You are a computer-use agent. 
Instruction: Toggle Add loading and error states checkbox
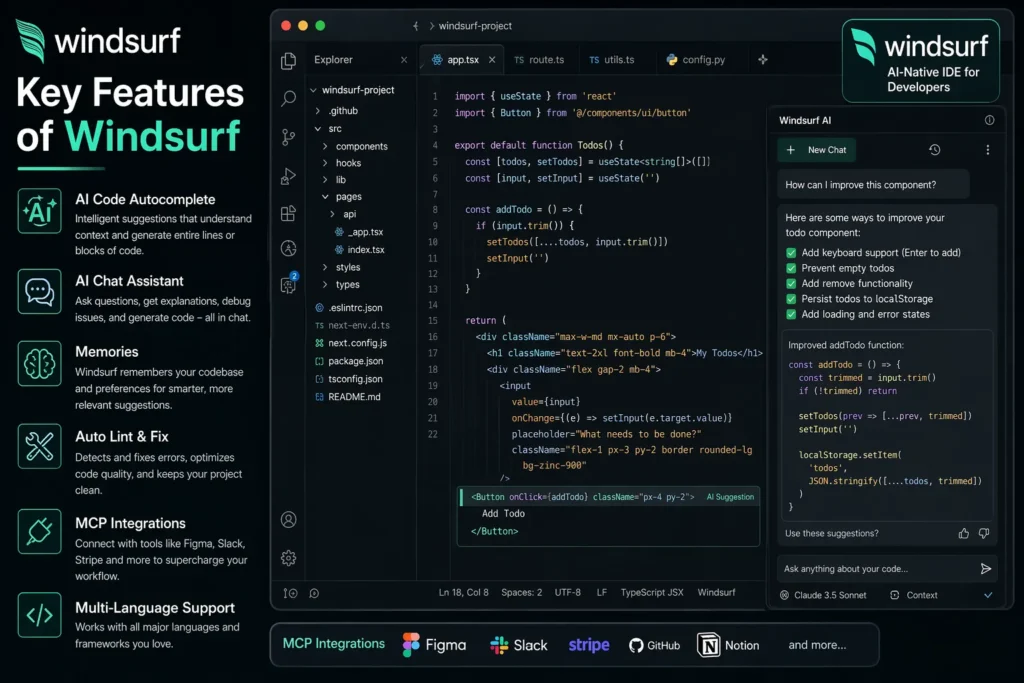point(791,314)
